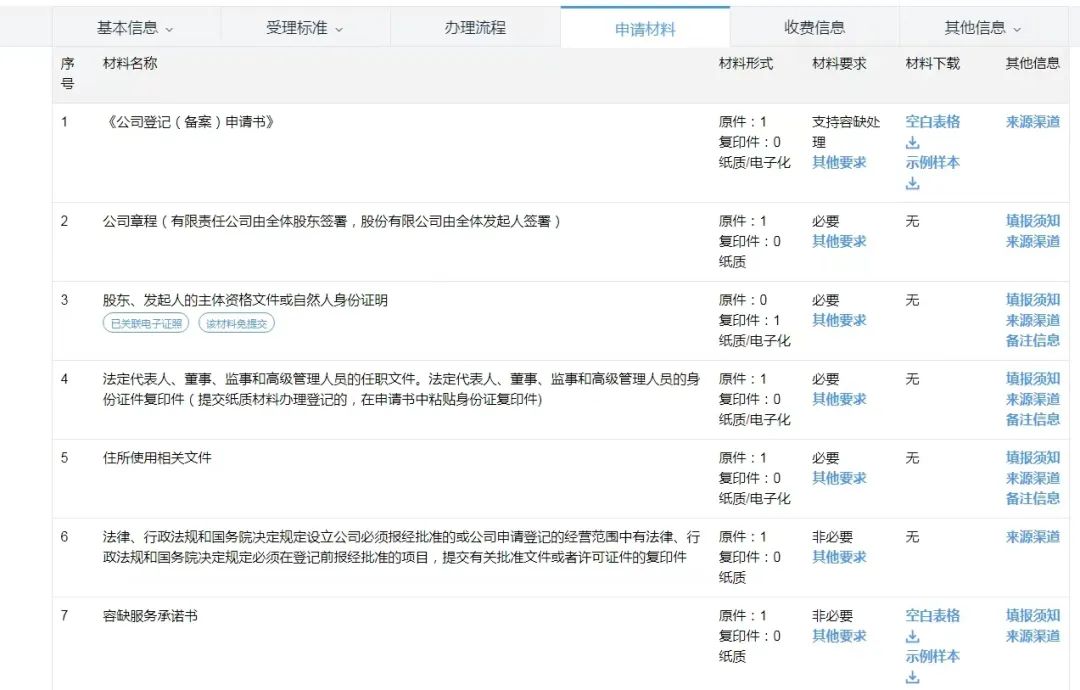Click the 其他信息 column header
The height and width of the screenshot is (690, 1080).
[x=1032, y=63]
